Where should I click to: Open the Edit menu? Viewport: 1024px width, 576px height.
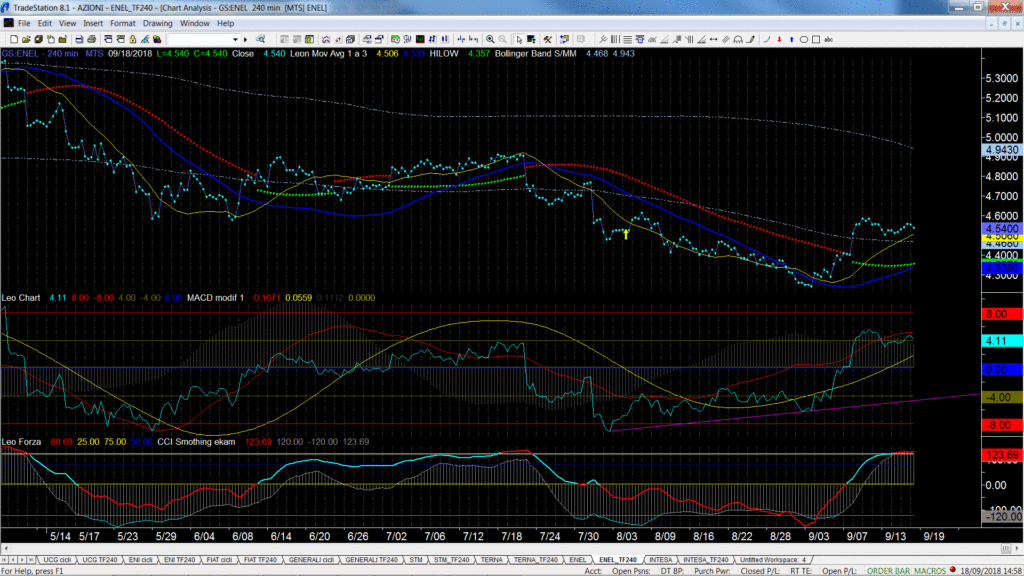pos(44,24)
